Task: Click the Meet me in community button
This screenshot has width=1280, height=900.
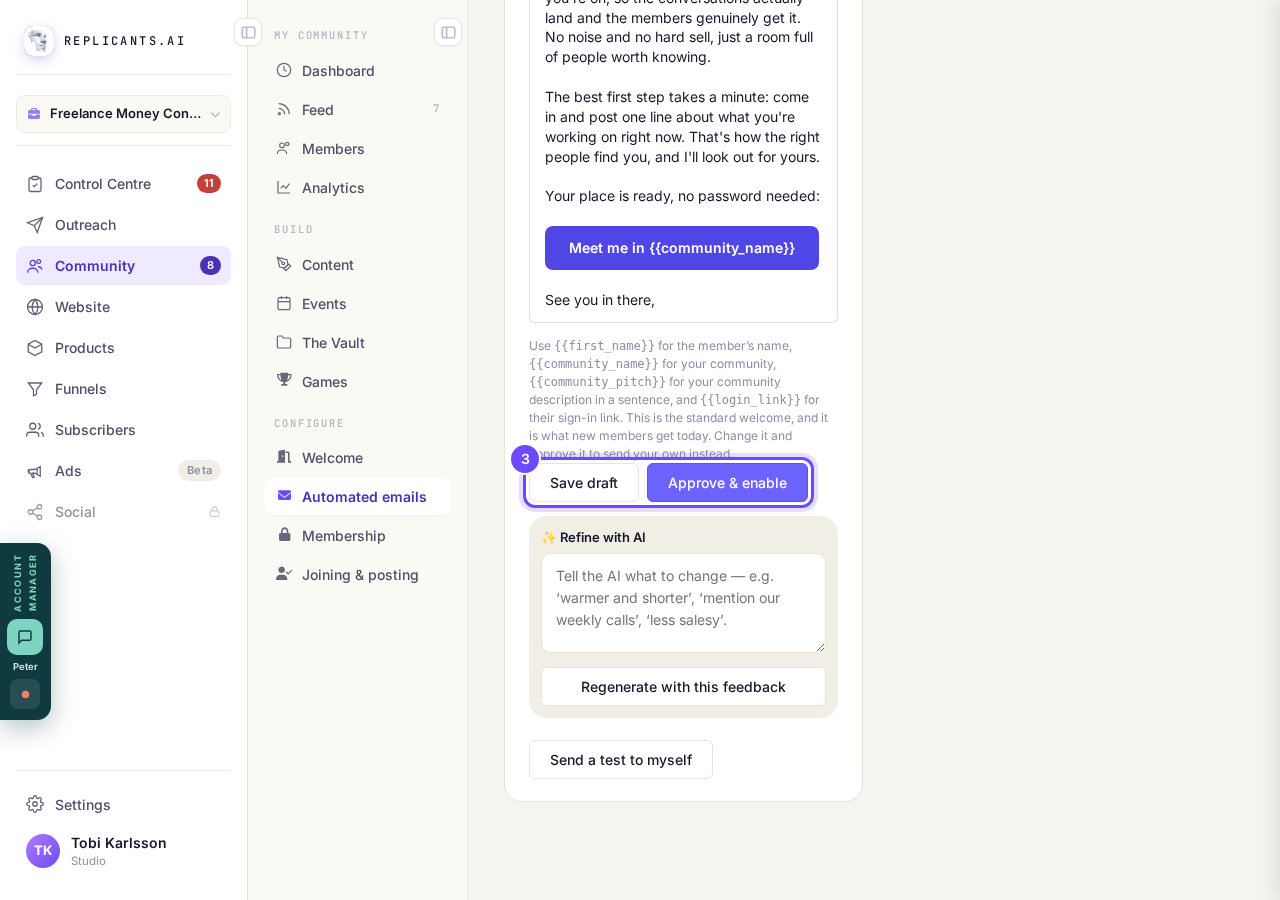Action: click(682, 248)
